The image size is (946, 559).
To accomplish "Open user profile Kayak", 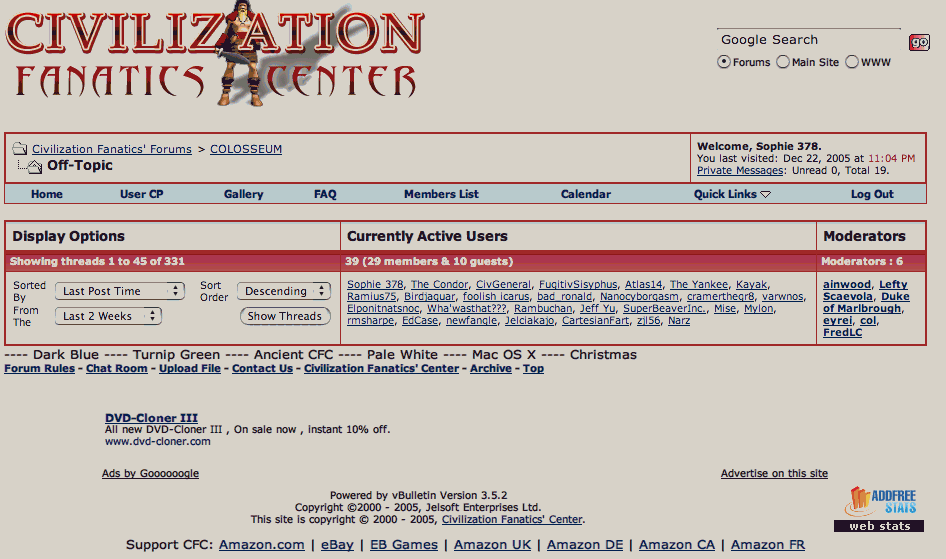I will tap(752, 285).
